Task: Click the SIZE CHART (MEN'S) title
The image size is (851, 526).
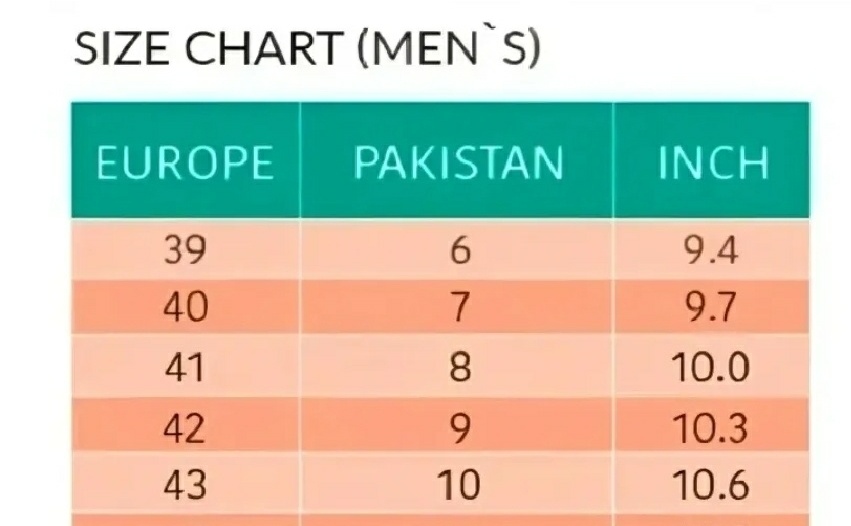Action: point(307,49)
